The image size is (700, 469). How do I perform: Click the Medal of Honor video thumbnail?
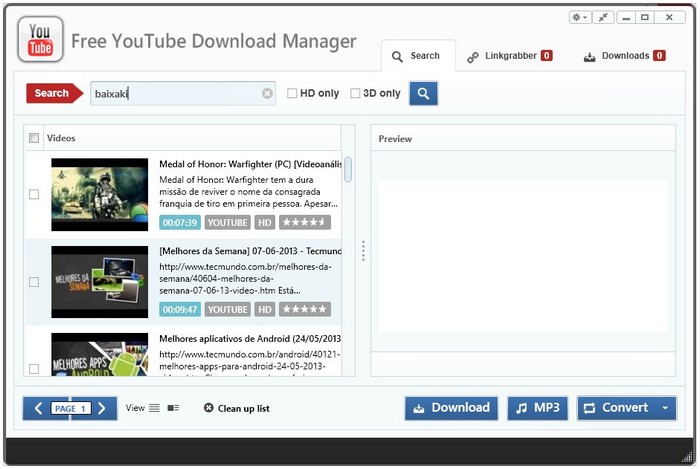coord(100,194)
